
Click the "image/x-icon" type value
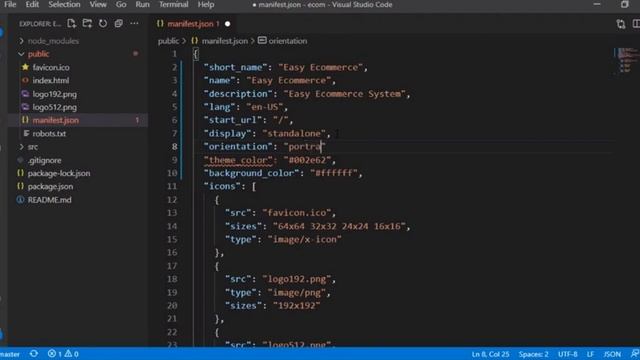point(304,239)
